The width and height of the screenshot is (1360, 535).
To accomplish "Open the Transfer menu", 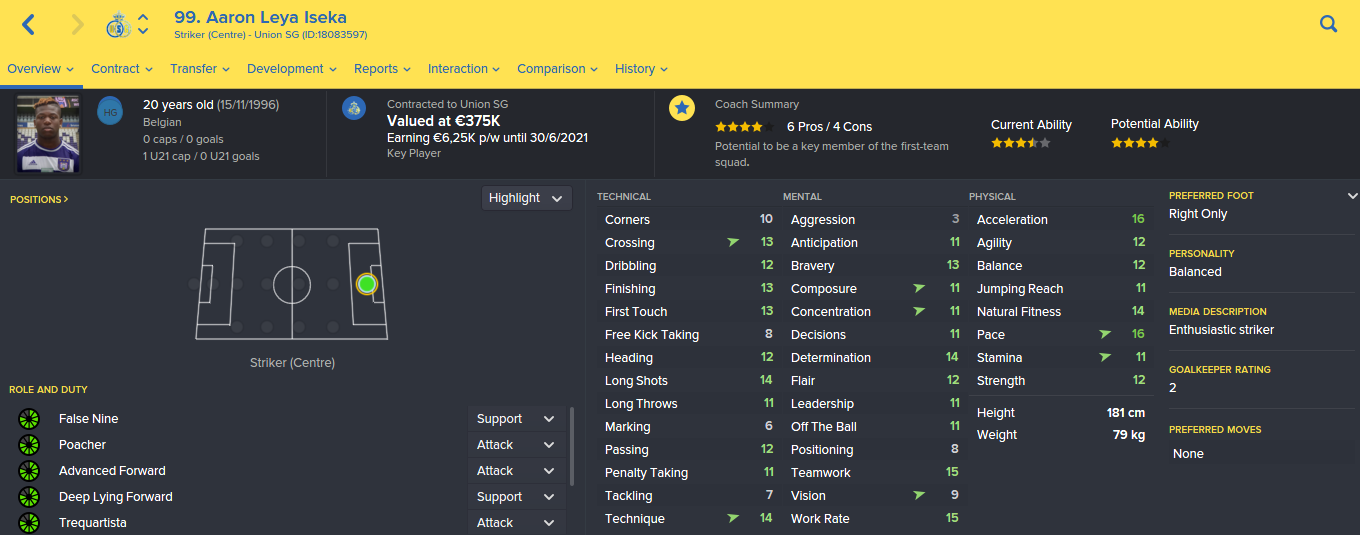I will tap(200, 69).
